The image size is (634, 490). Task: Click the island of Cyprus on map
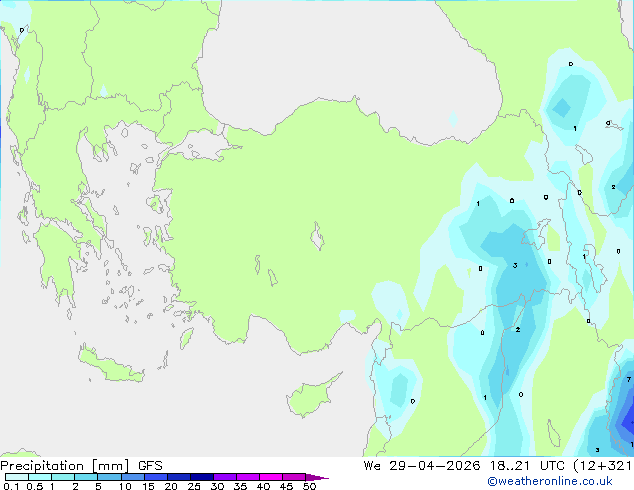311,396
